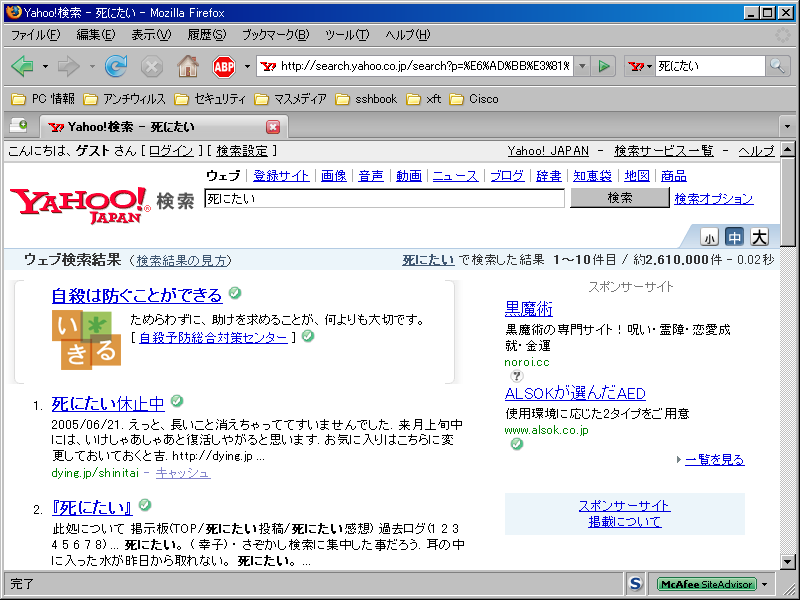Image resolution: width=800 pixels, height=600 pixels.
Task: Click the grey question mark icon under noroi.cc
Action: (x=516, y=376)
